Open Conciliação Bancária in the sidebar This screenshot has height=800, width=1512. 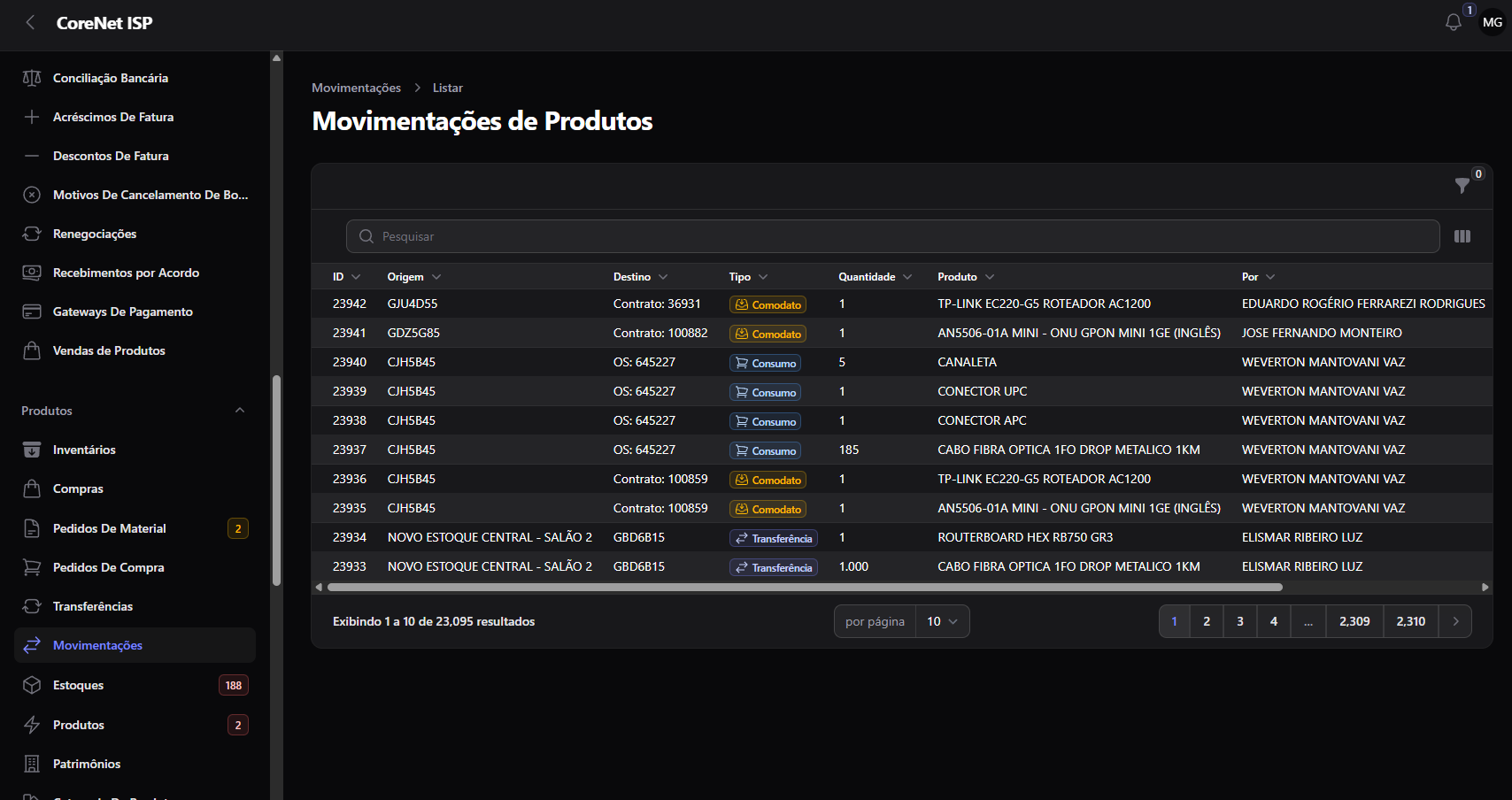[135, 78]
